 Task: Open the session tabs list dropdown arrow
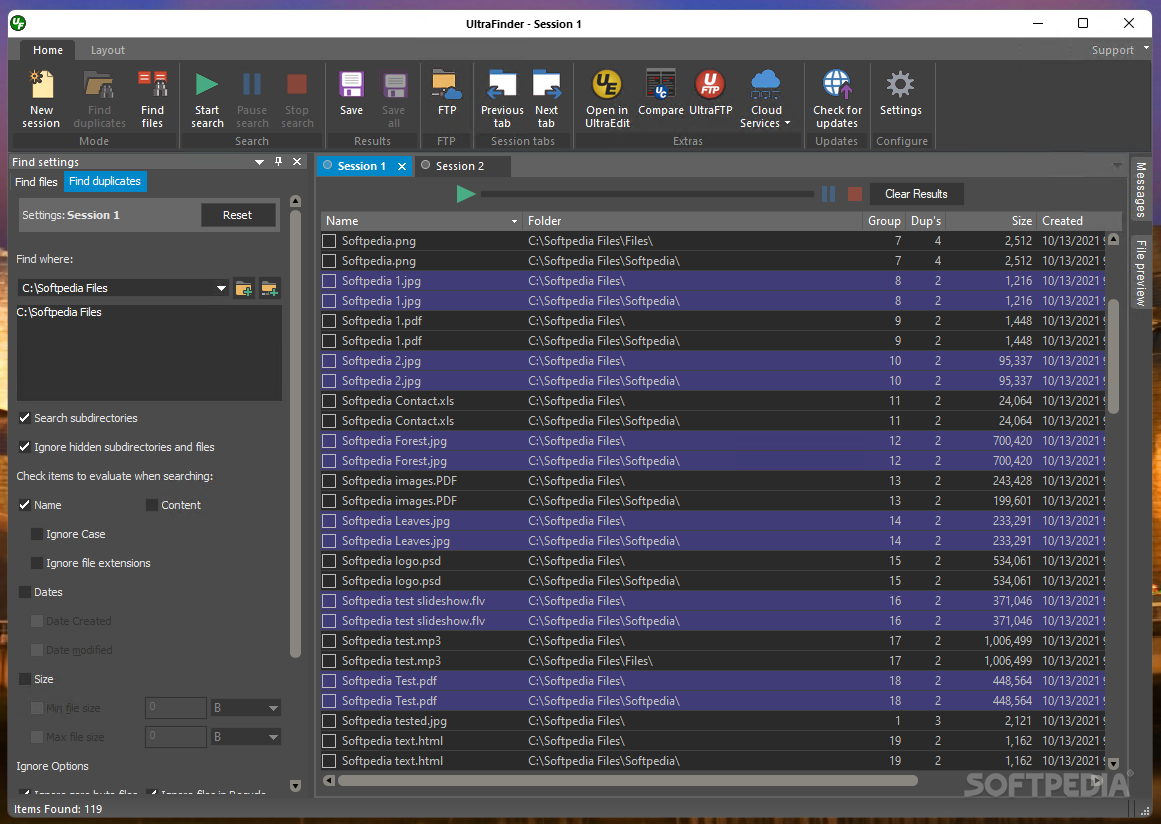tap(1117, 165)
